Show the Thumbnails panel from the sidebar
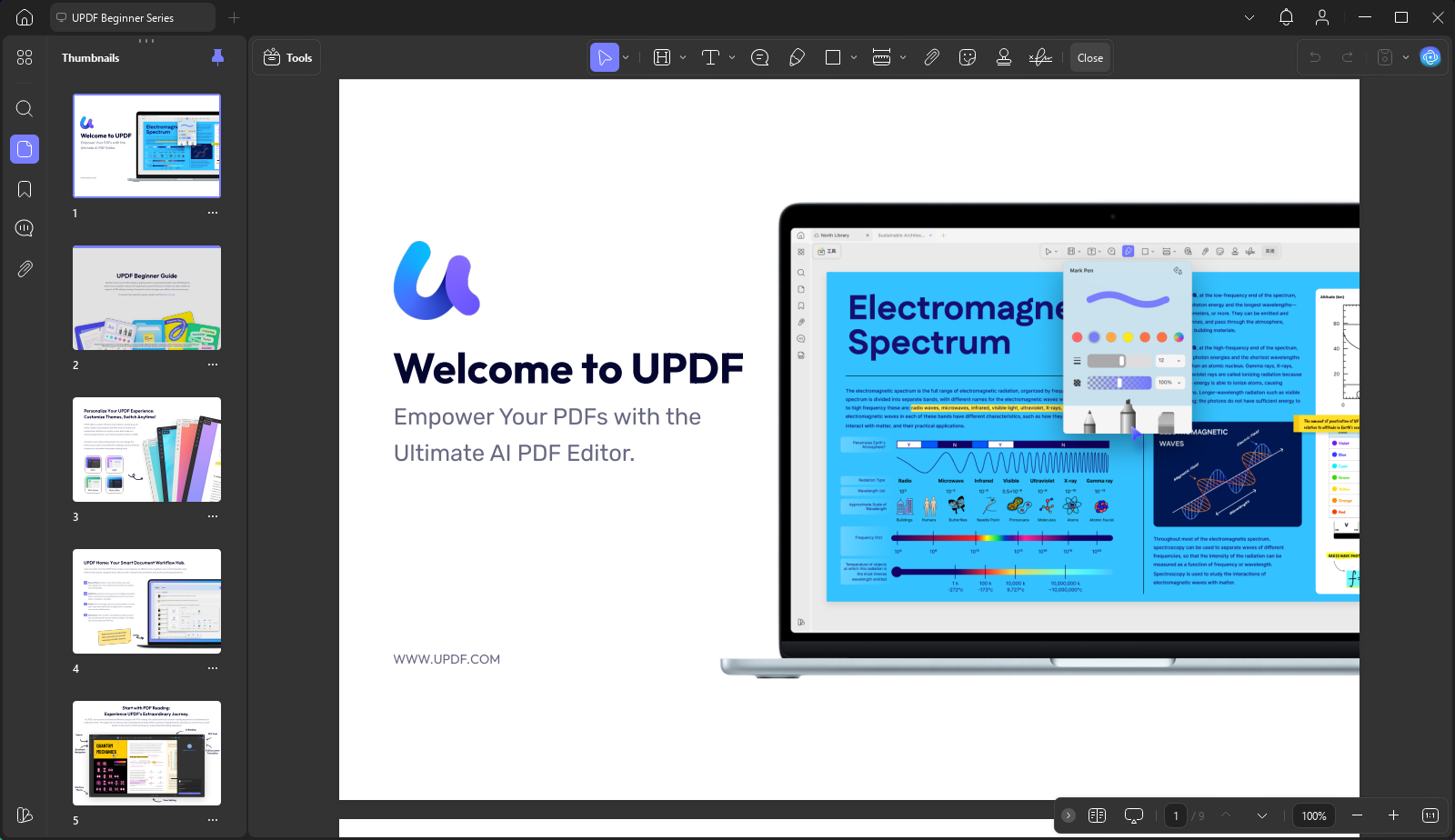 (25, 149)
